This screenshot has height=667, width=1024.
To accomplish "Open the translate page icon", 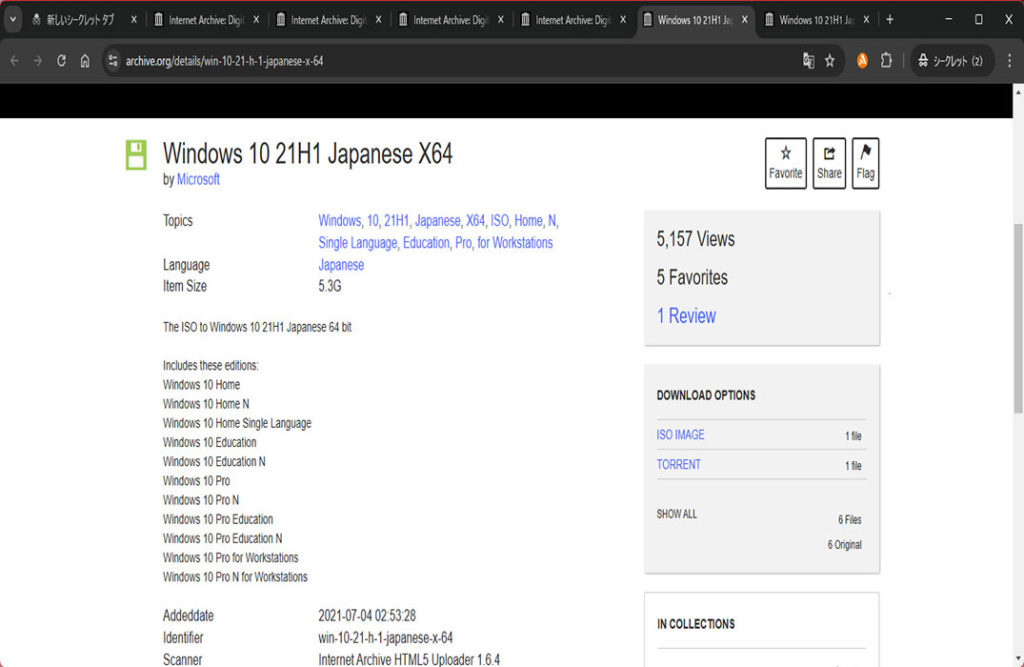I will [808, 61].
